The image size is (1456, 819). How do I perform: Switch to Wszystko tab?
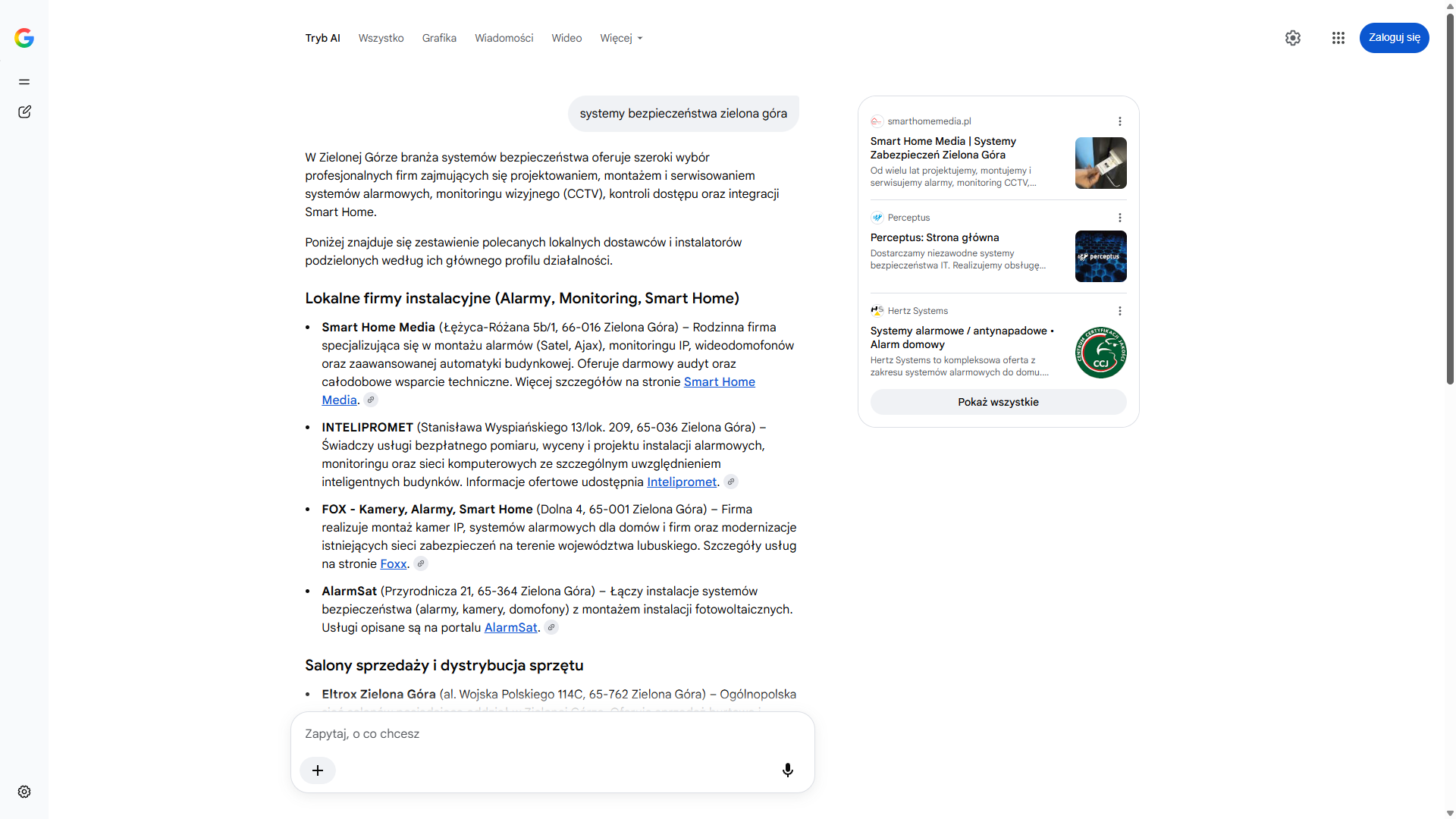pyautogui.click(x=381, y=38)
